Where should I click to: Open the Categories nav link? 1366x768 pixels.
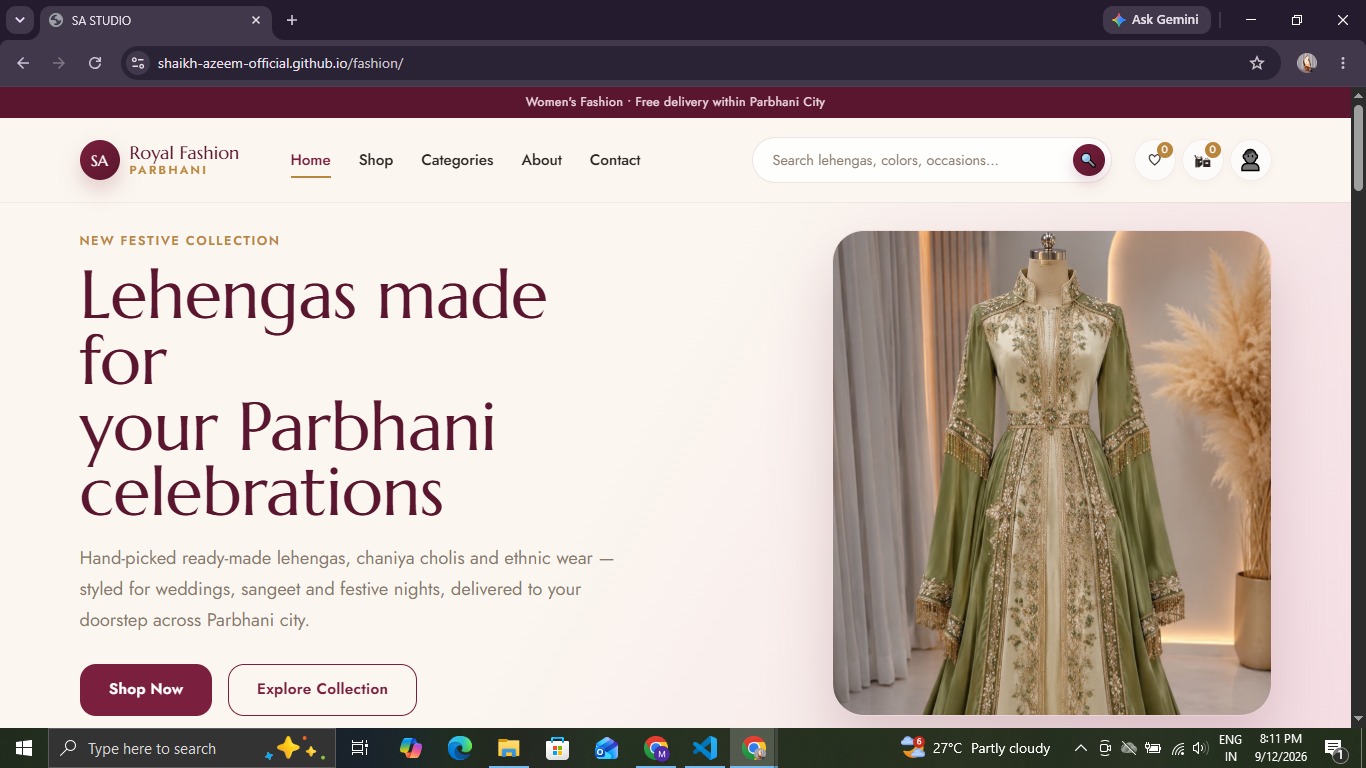[457, 160]
